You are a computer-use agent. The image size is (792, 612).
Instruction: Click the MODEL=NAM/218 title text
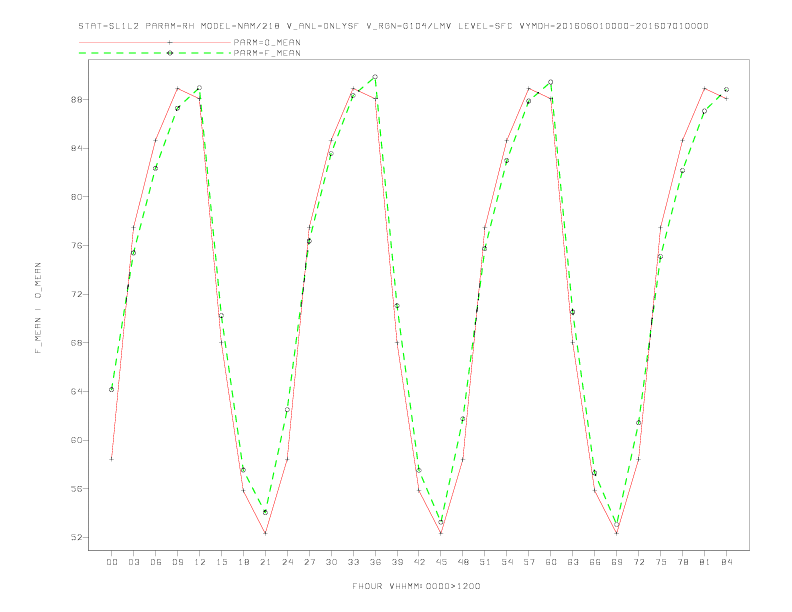pos(240,26)
